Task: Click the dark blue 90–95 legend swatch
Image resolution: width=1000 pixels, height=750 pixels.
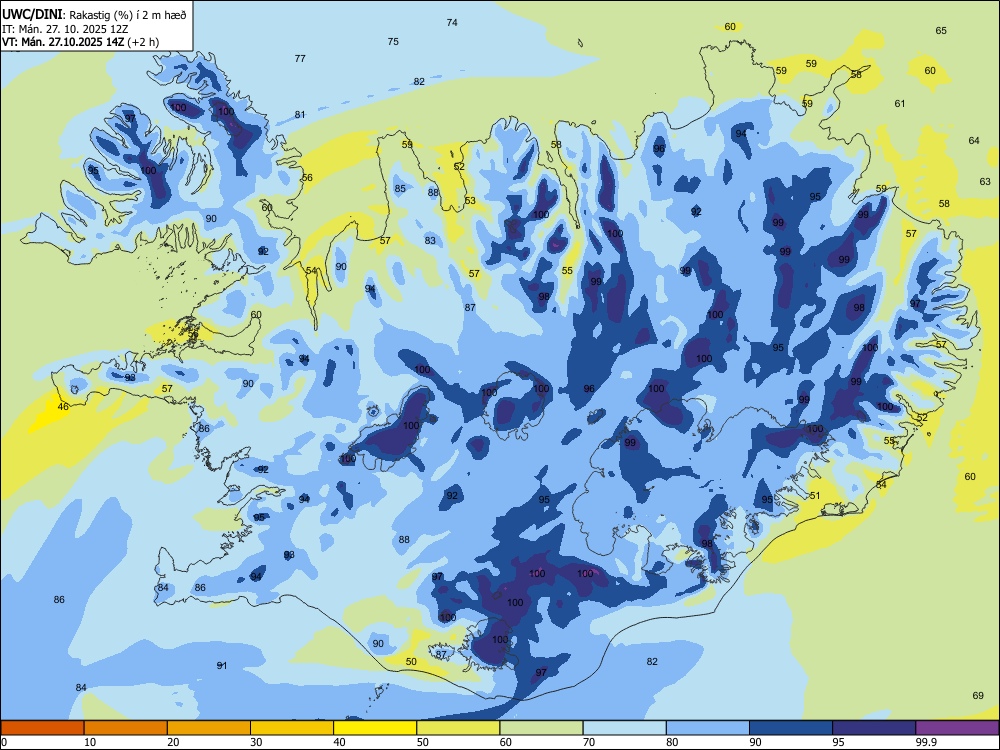Action: click(791, 728)
